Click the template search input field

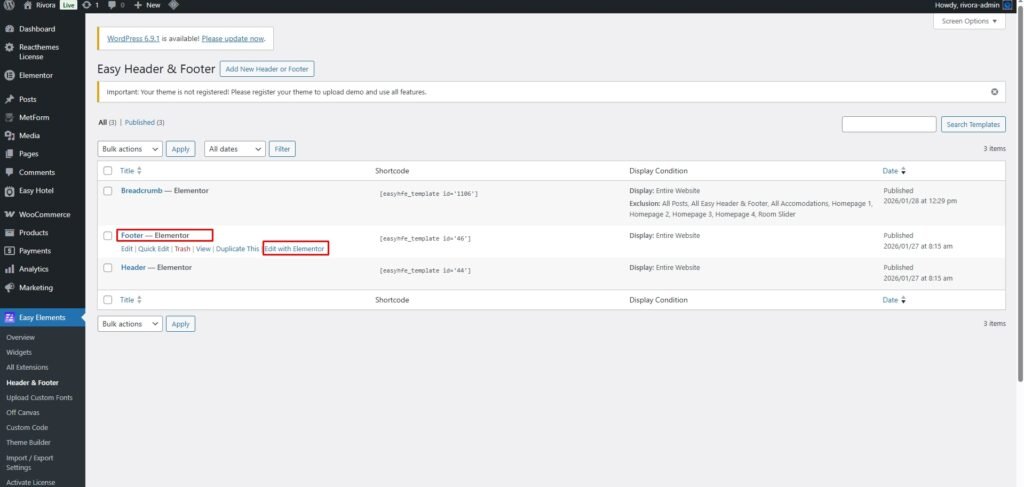[888, 124]
